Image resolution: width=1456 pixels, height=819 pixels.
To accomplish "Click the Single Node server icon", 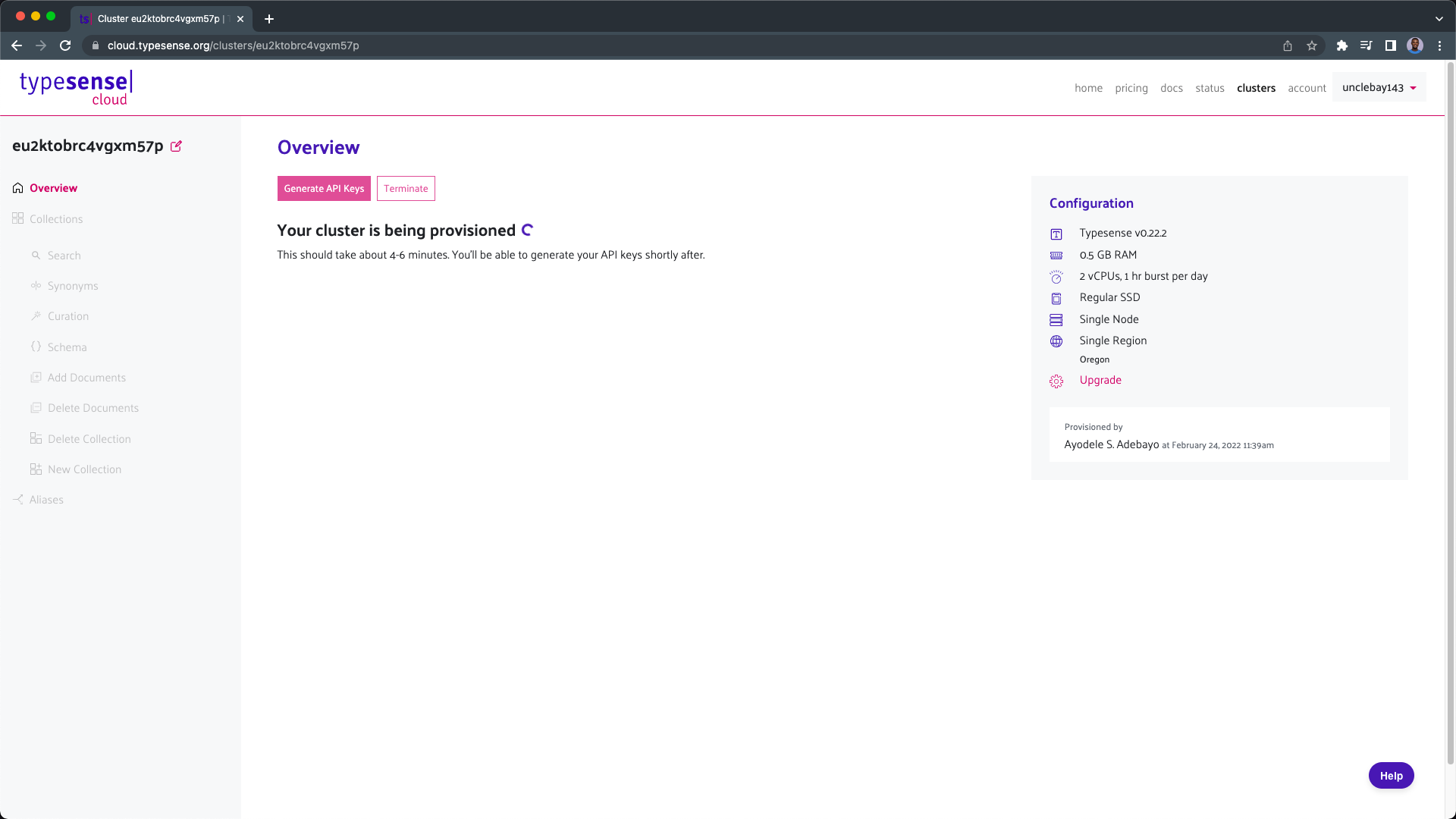I will pyautogui.click(x=1056, y=320).
